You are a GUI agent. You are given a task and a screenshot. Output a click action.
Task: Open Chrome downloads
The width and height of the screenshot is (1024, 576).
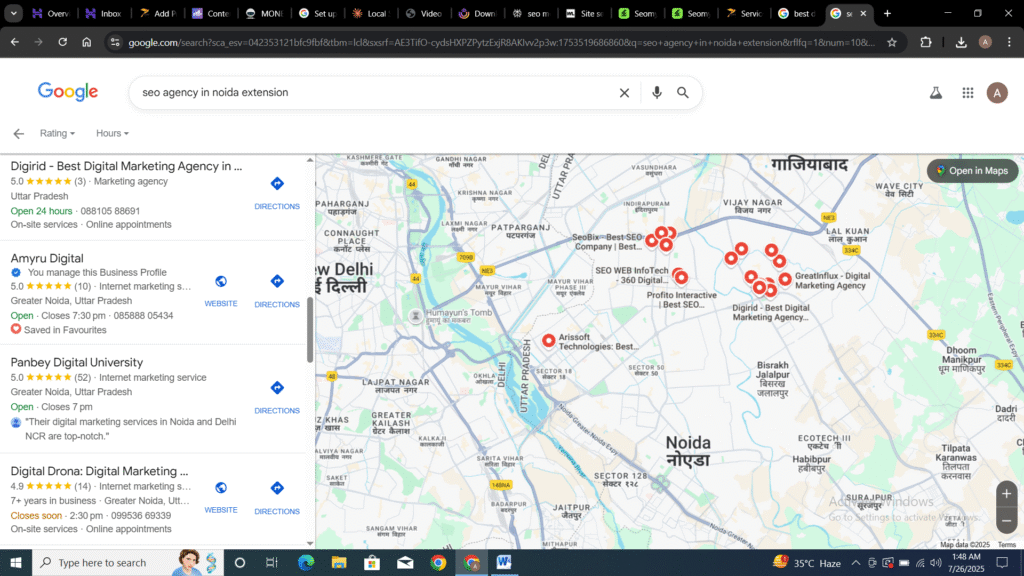coord(961,42)
